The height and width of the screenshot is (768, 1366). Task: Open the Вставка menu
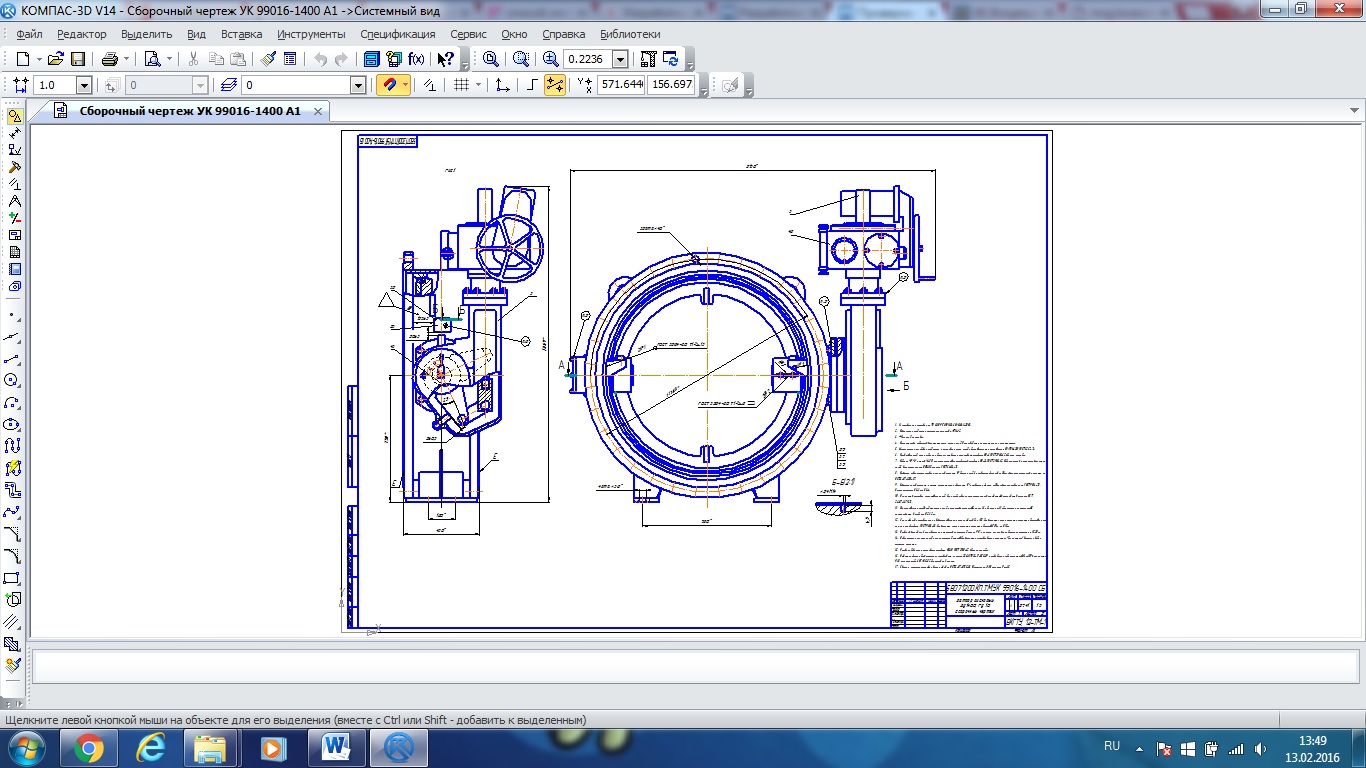pyautogui.click(x=242, y=34)
